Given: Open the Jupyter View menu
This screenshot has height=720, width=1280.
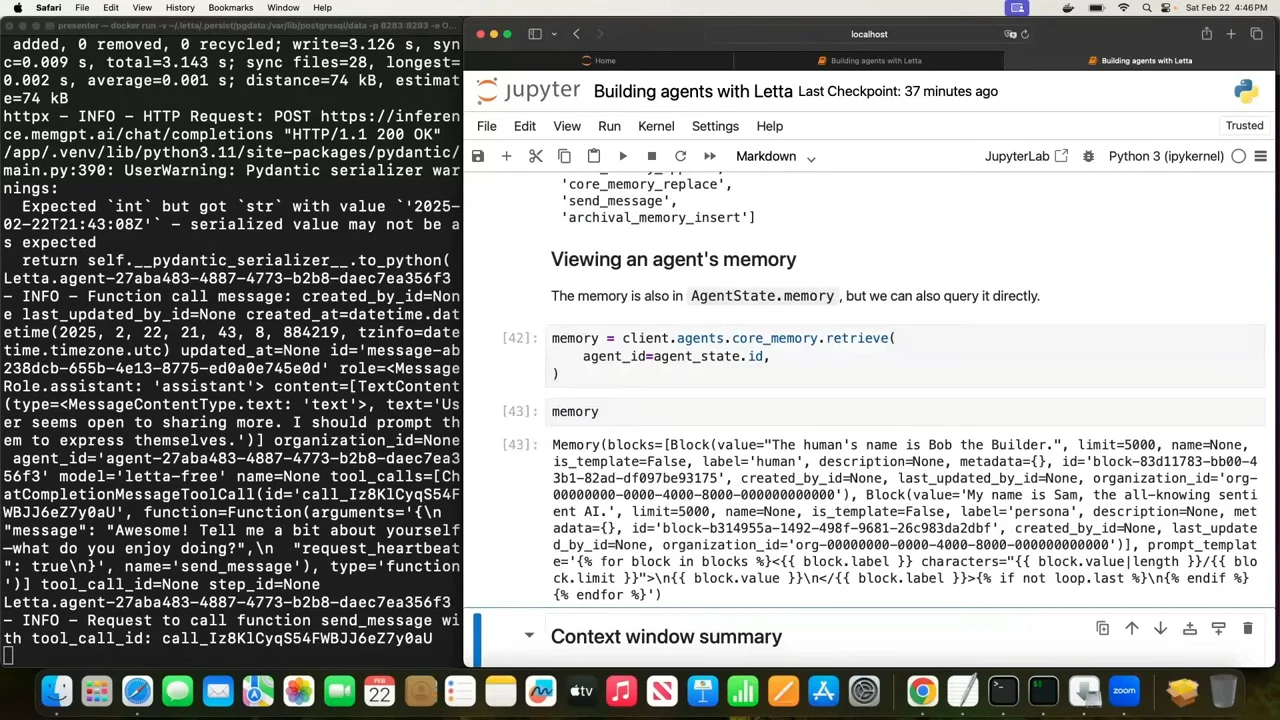Looking at the screenshot, I should (x=567, y=126).
